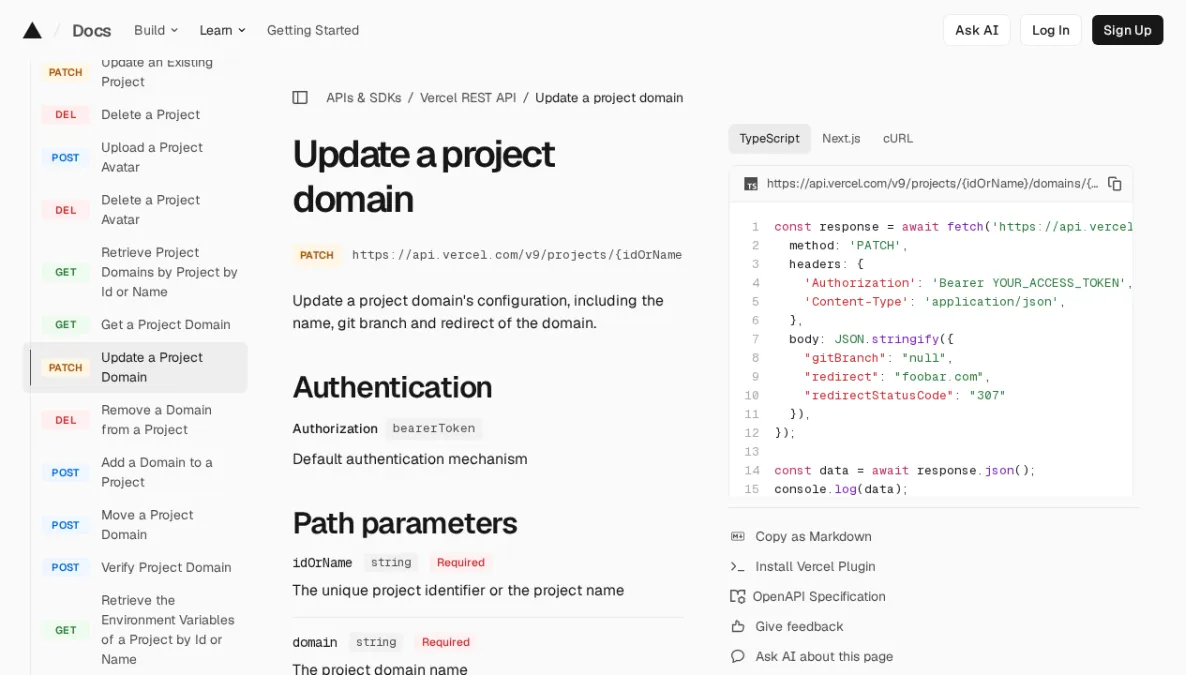Select Update a Project Domain sidebar item
This screenshot has height=675, width=1200.
135,367
